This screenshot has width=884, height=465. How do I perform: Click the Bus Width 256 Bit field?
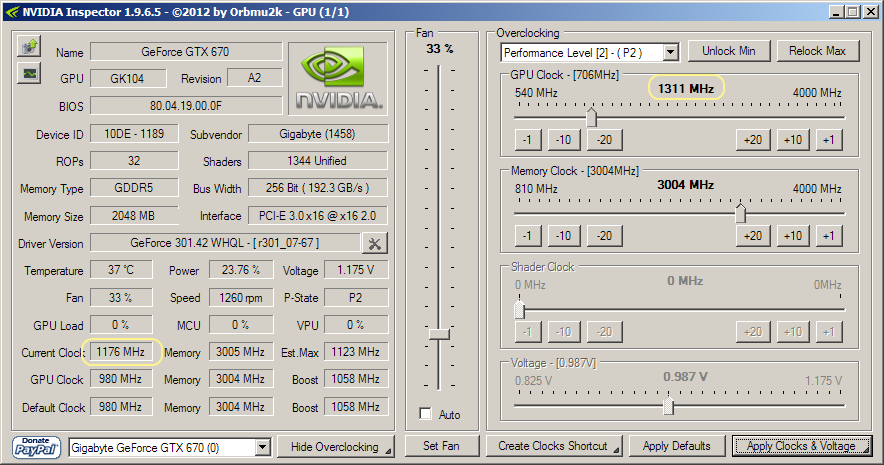click(318, 188)
